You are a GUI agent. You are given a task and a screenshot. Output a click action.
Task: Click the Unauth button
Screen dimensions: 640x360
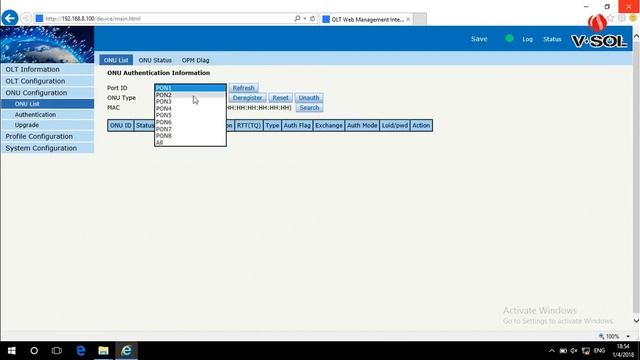309,98
